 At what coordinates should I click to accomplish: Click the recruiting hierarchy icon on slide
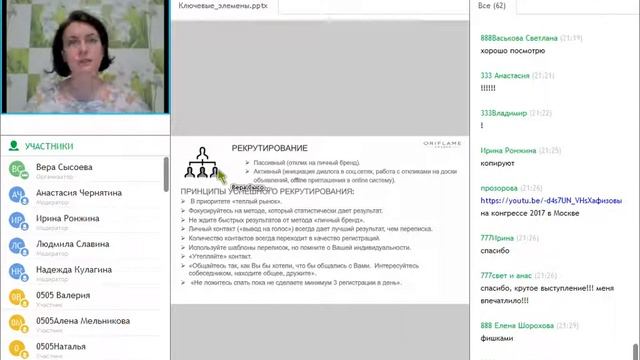[202, 162]
